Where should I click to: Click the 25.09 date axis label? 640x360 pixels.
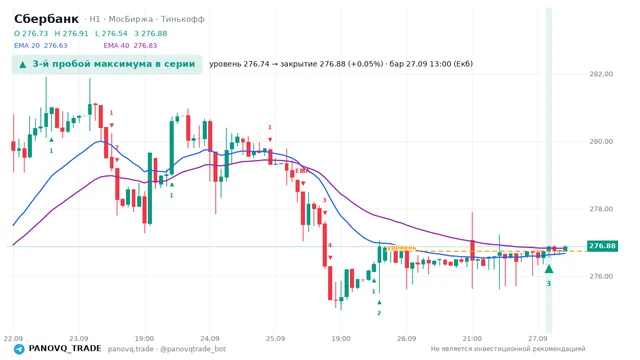[x=276, y=339]
